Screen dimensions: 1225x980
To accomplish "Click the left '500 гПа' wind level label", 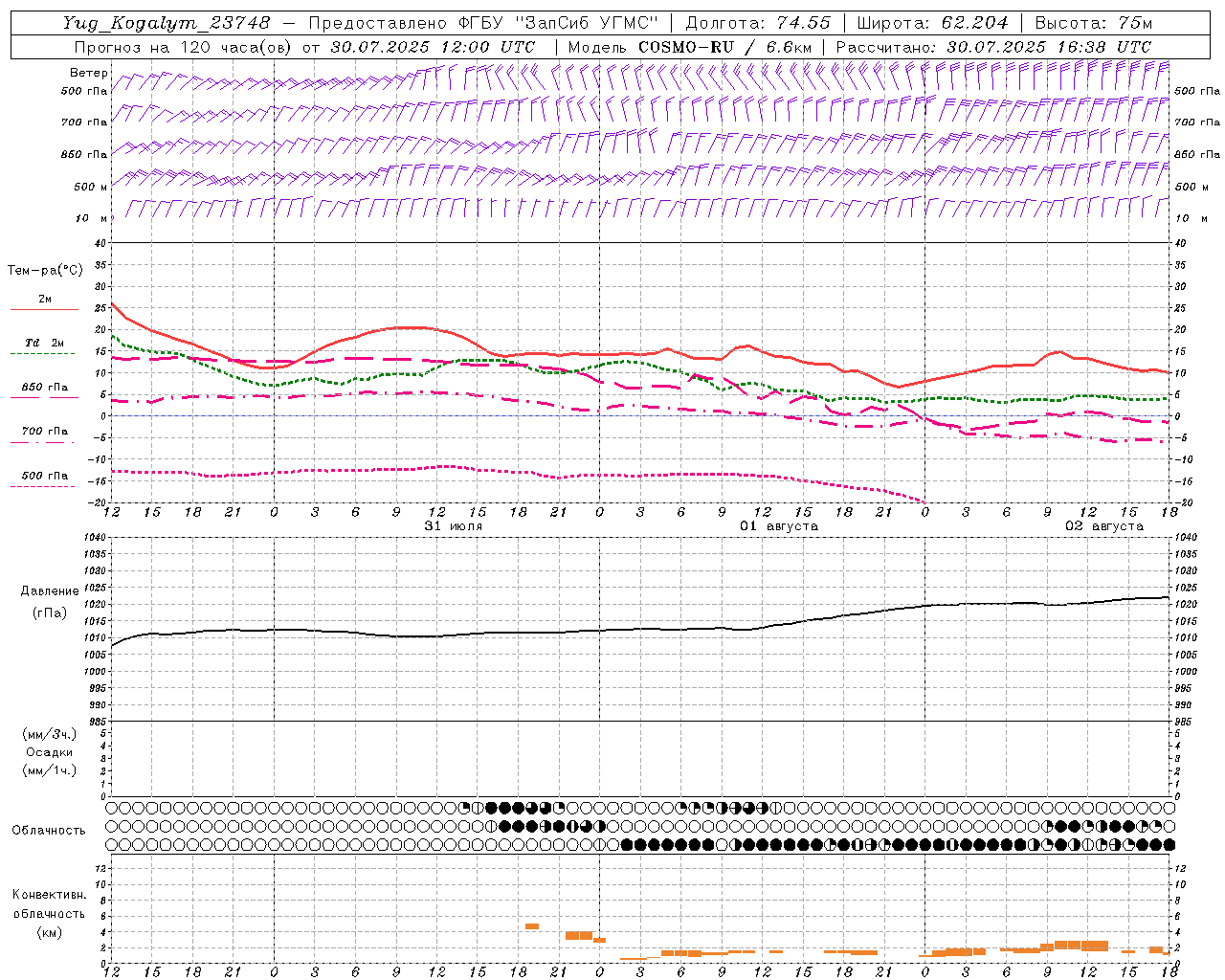I will [x=84, y=91].
